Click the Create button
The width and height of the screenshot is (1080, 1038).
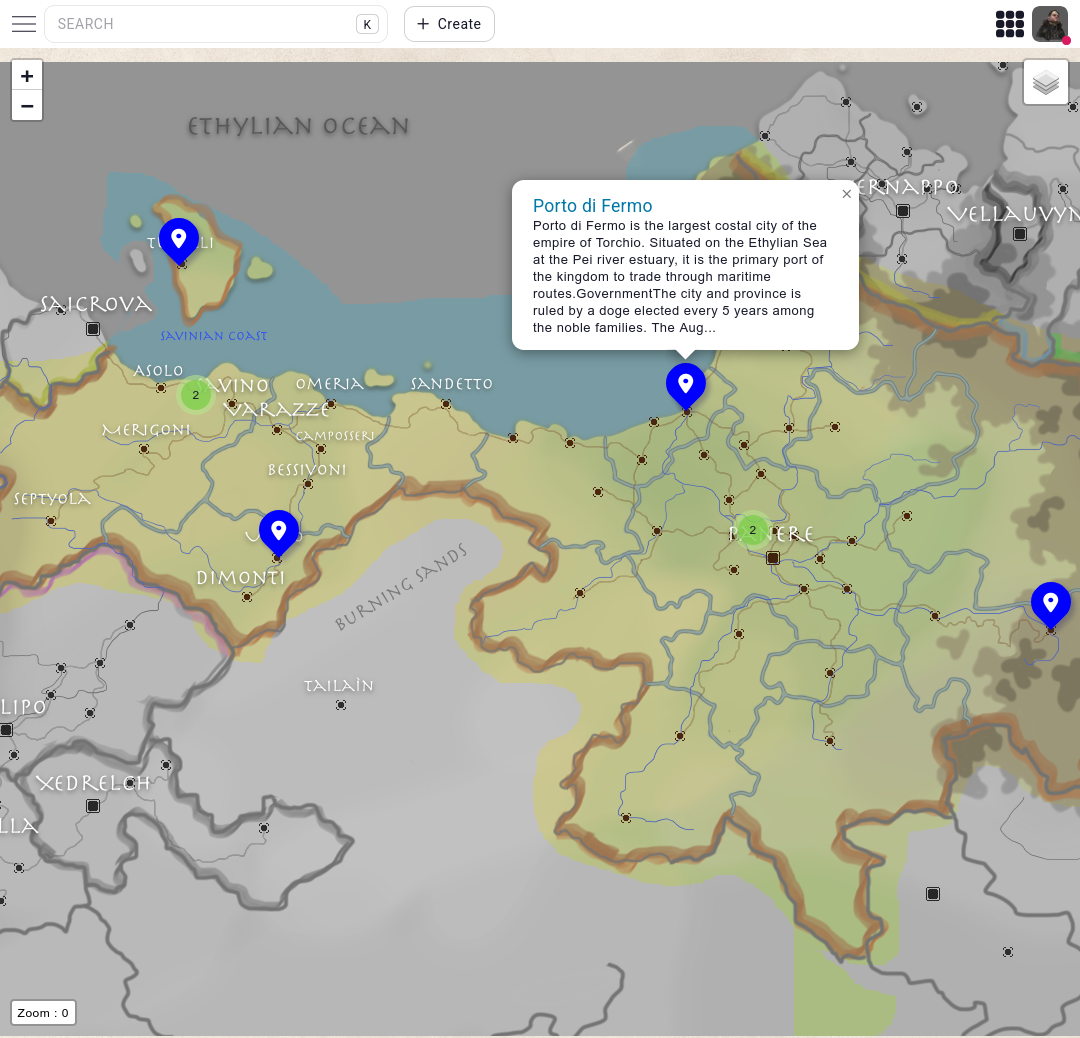(x=448, y=23)
